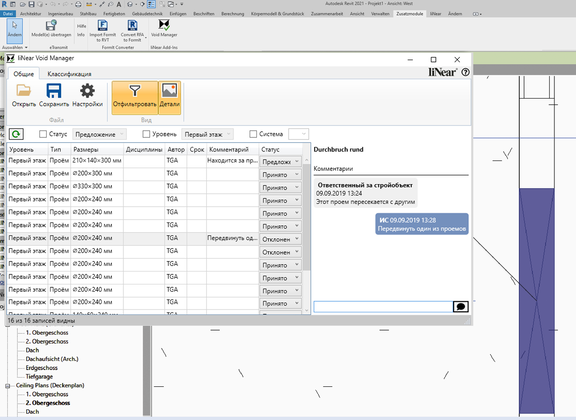
Task: Enable the Система filter checkbox
Action: click(253, 134)
